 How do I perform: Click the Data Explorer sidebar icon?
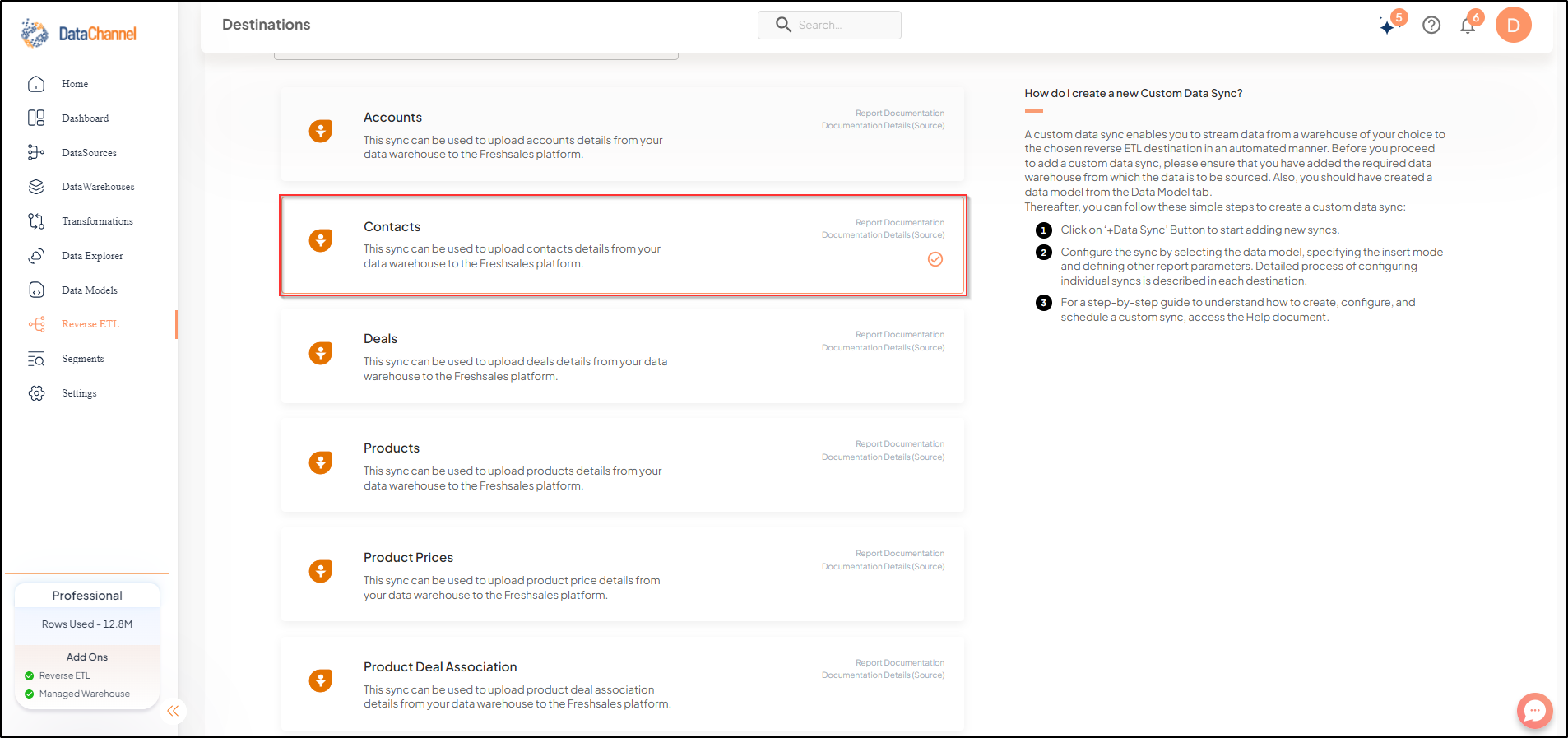coord(36,256)
